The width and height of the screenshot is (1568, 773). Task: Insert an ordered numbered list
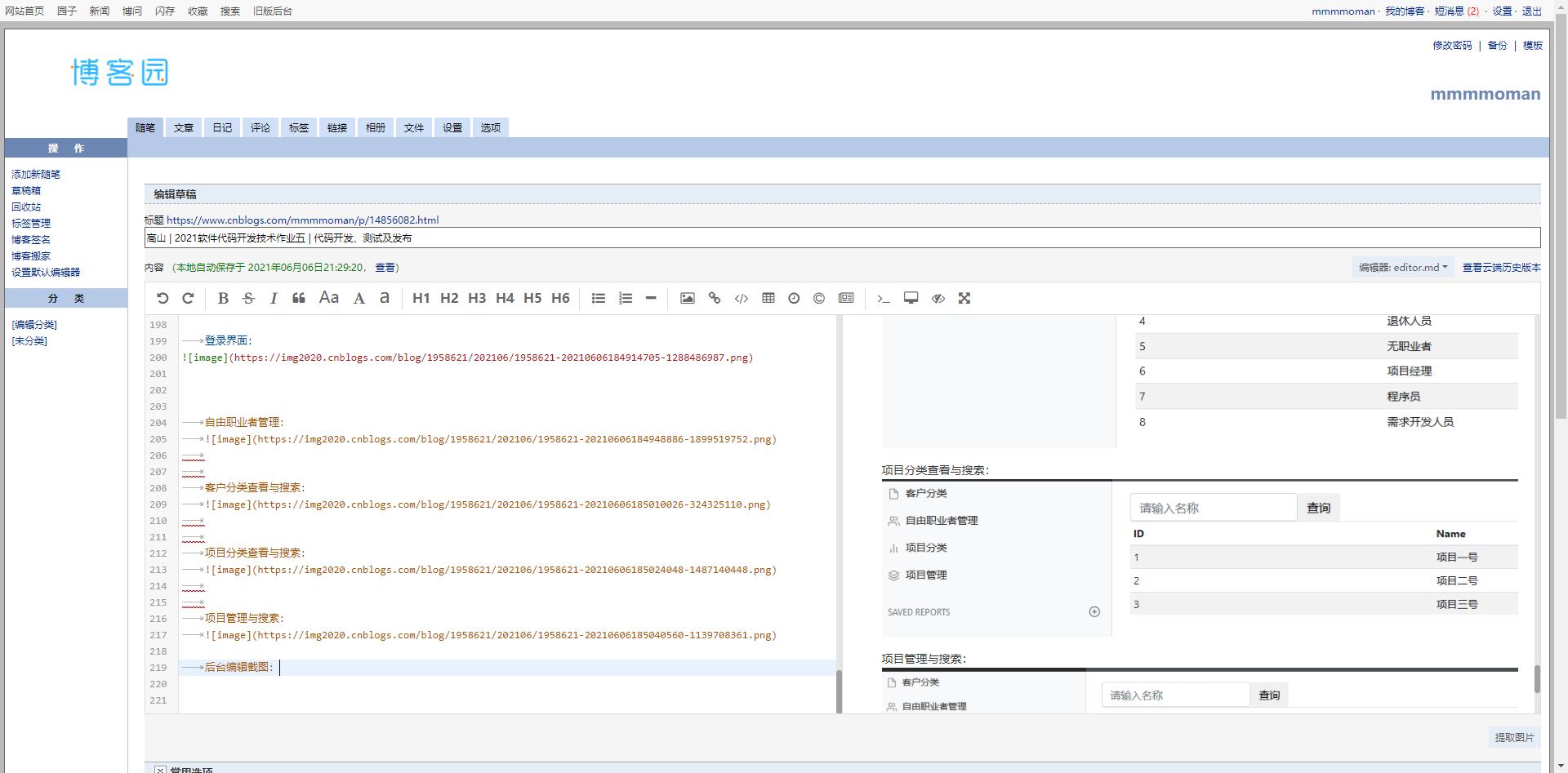tap(626, 299)
